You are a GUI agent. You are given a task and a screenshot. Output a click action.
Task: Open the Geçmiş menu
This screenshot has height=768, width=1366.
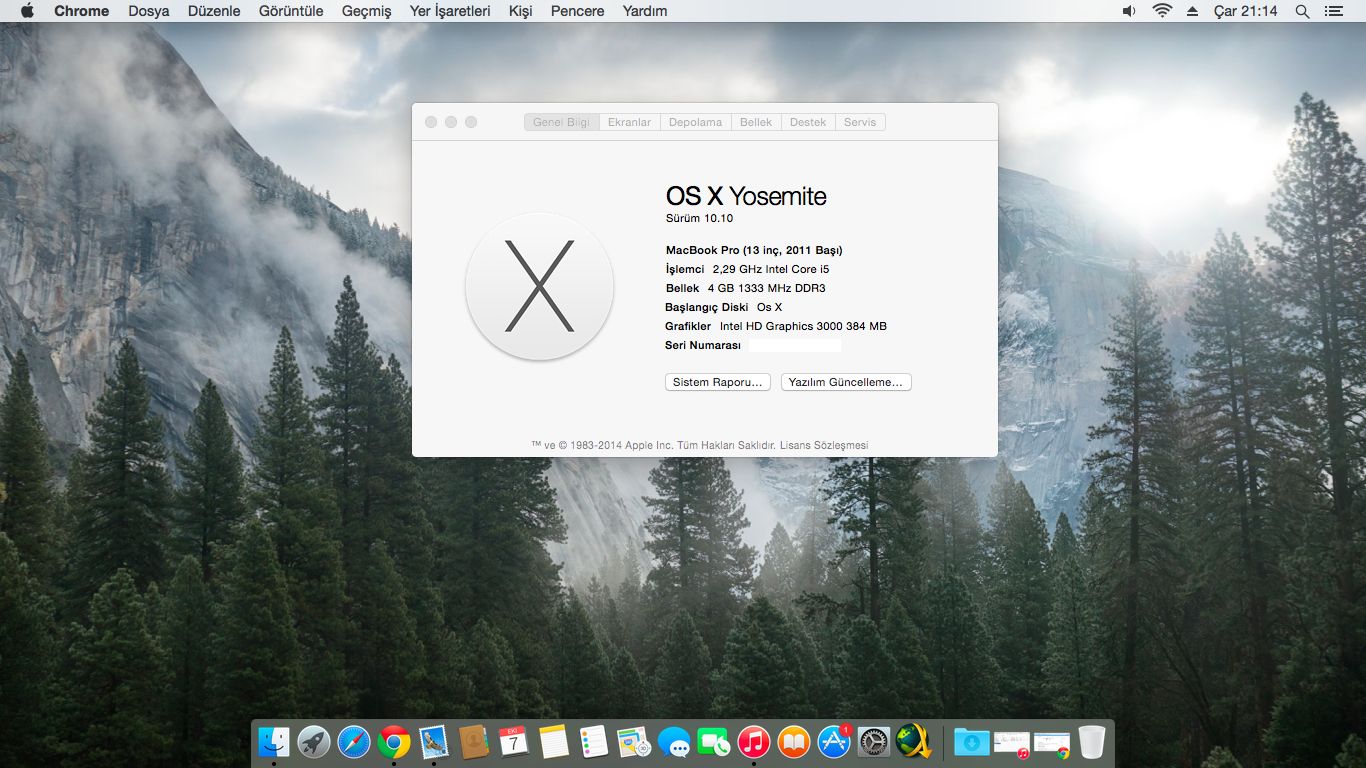(367, 11)
